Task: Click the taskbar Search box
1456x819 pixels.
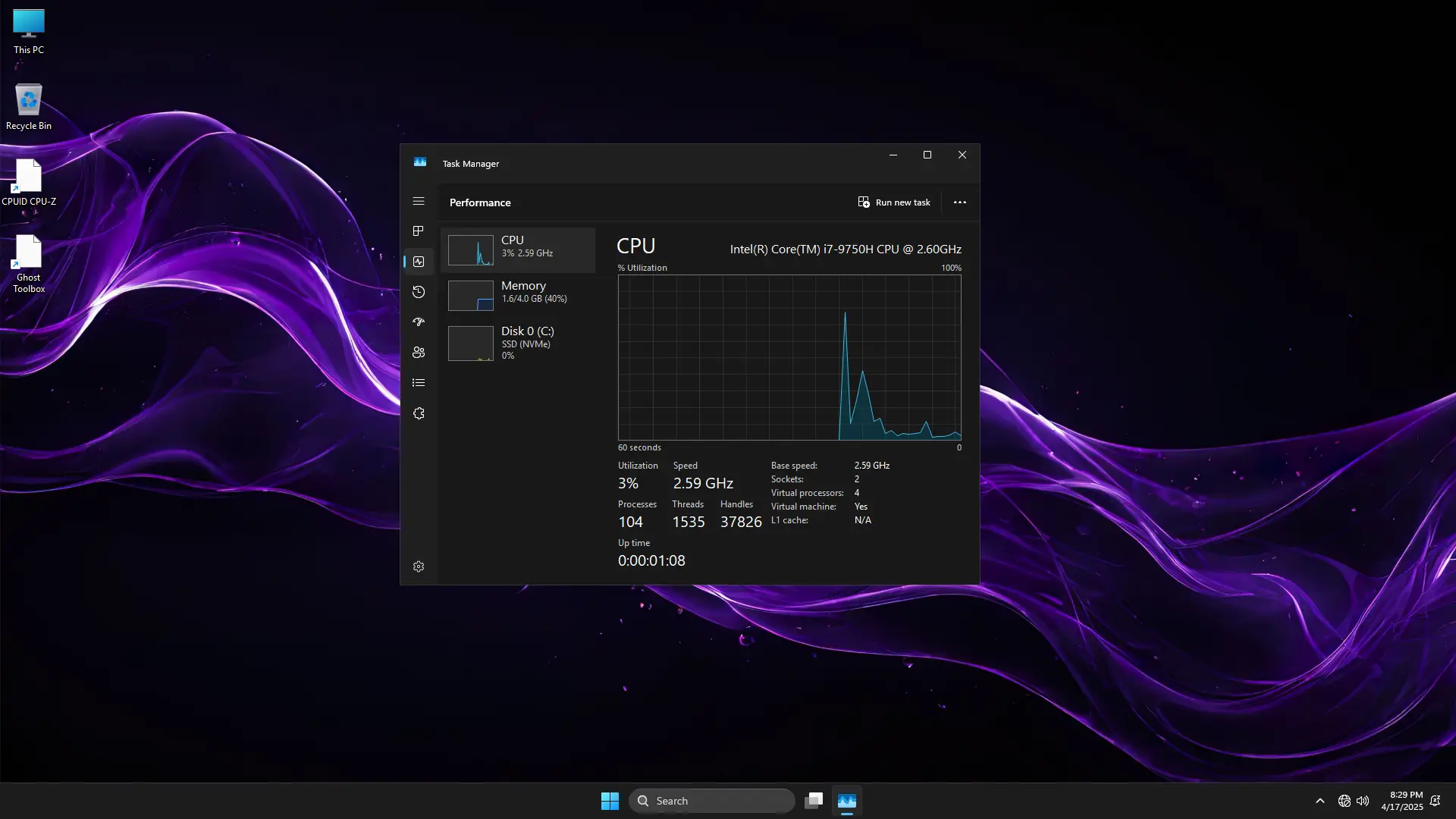Action: point(713,801)
